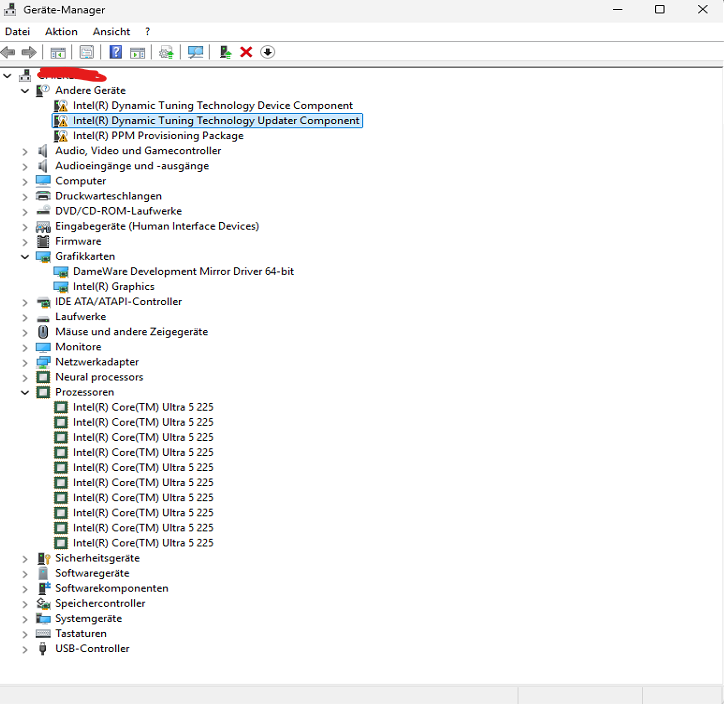The image size is (724, 704).
Task: Expand Audioeingänge und -ausgänge
Action: click(x=25, y=166)
